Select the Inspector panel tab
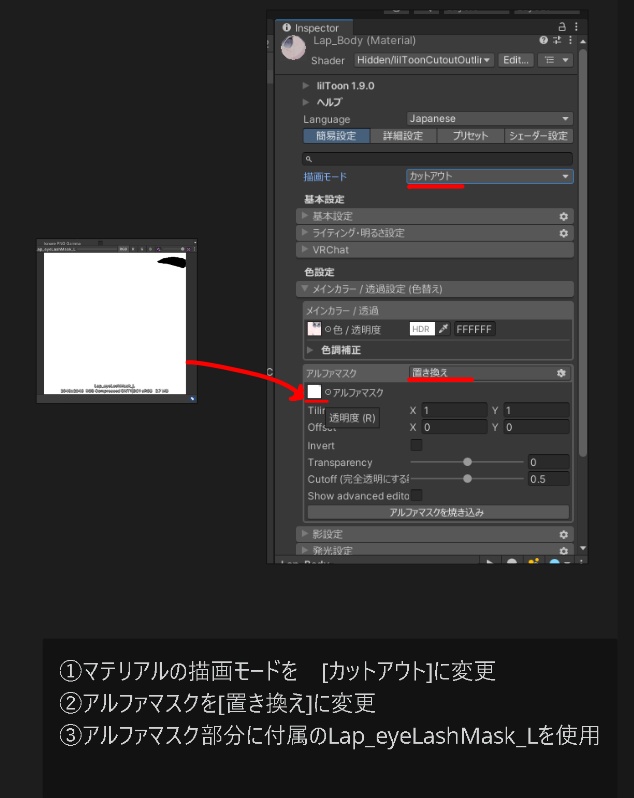Image resolution: width=634 pixels, height=798 pixels. pyautogui.click(x=314, y=27)
